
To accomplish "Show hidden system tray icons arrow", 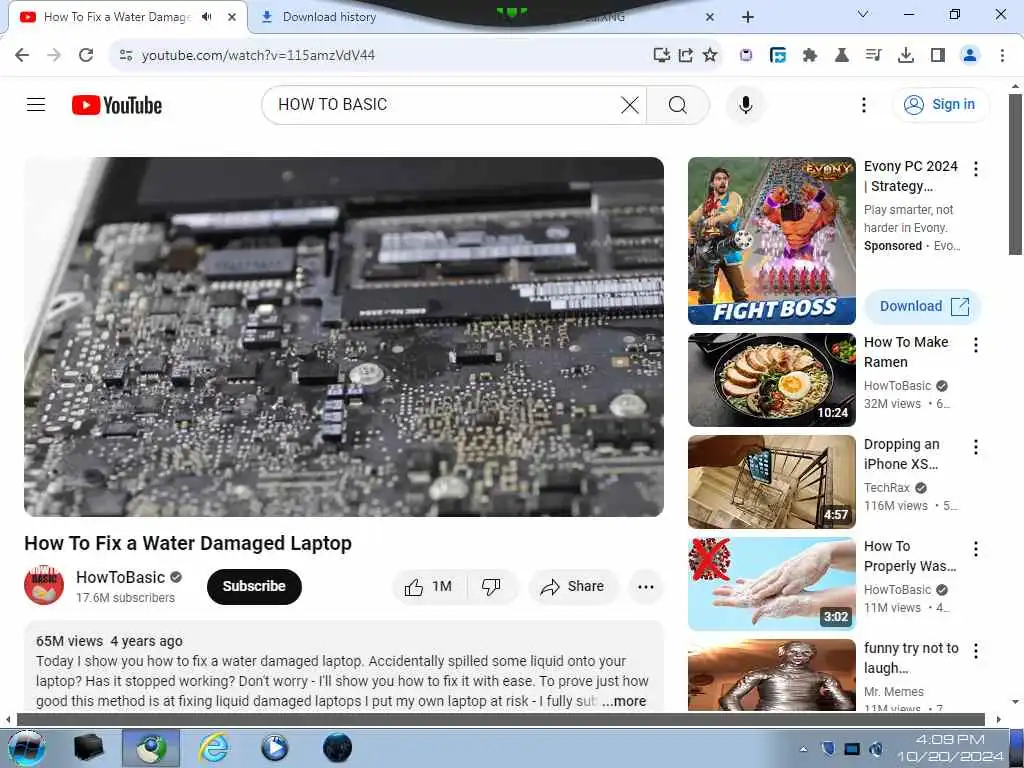I will (803, 749).
